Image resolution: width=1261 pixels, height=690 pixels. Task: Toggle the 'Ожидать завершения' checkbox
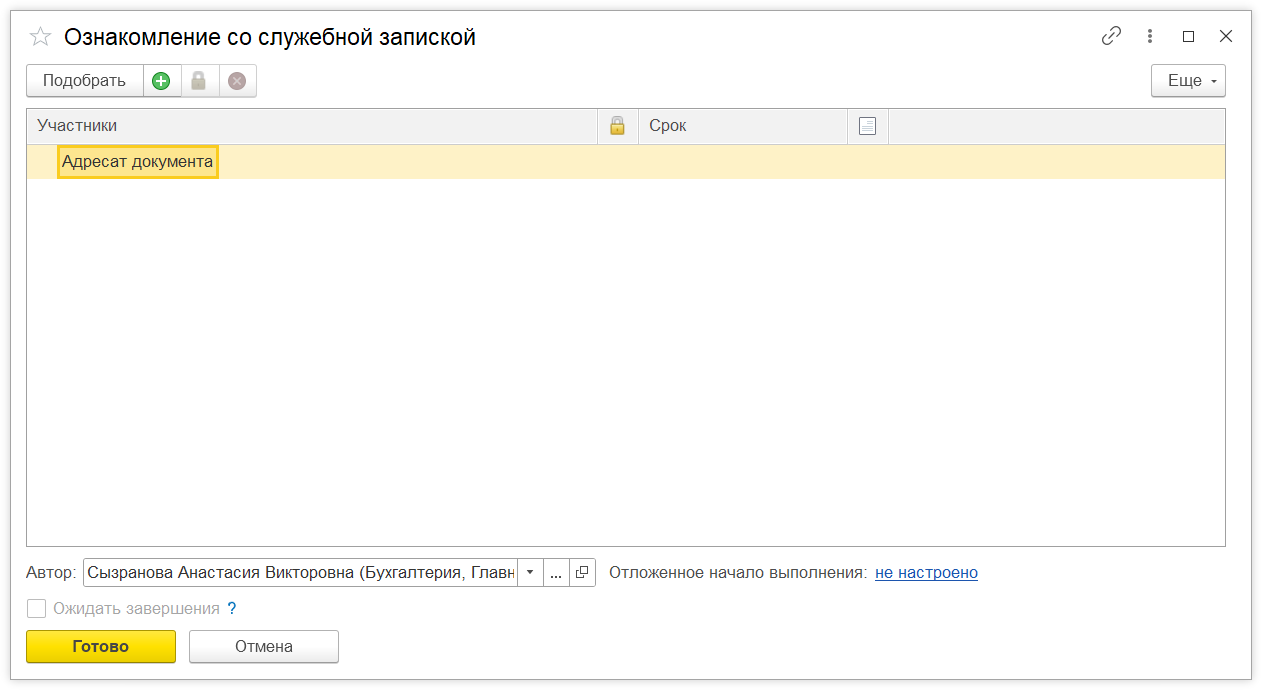click(x=37, y=608)
